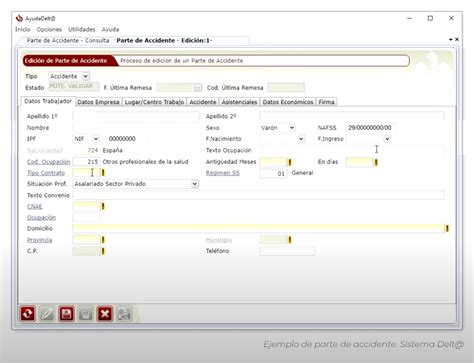
Task: Click warning mark beside C.P. field
Action: click(103, 251)
